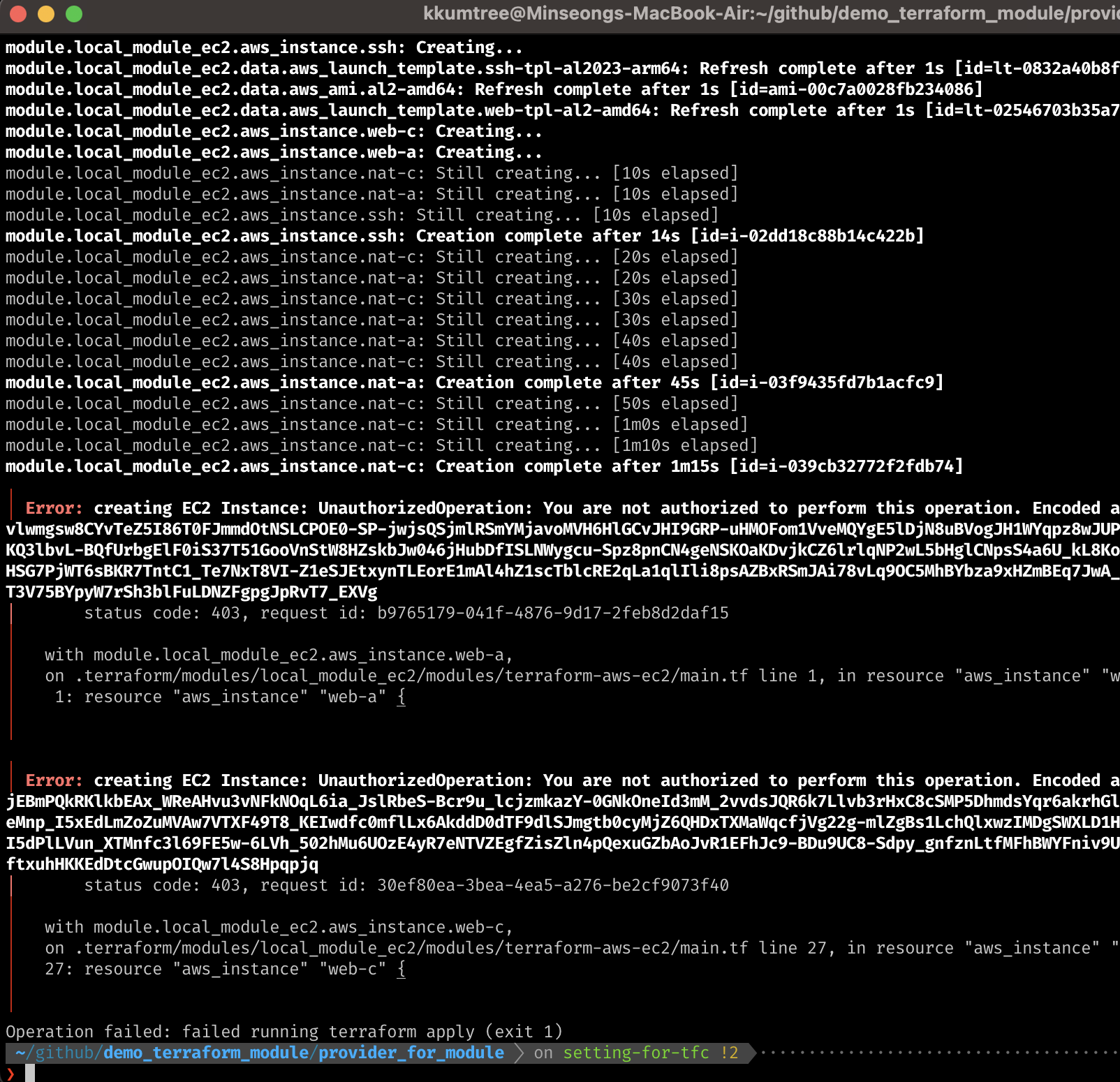The height and width of the screenshot is (1082, 1120).
Task: Click the '!2' git modified indicator in prompt
Action: [730, 1053]
